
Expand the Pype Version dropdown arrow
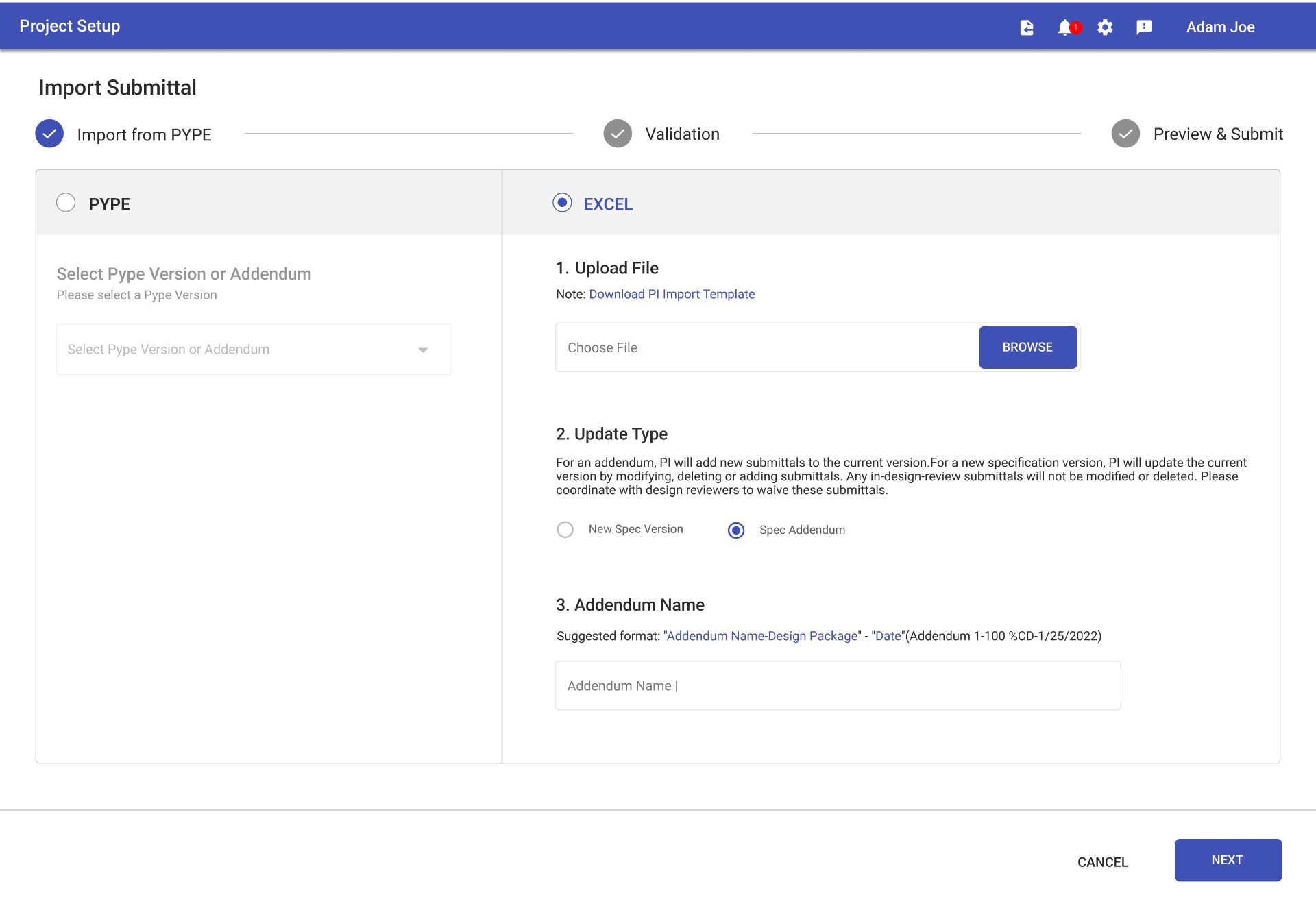(423, 349)
